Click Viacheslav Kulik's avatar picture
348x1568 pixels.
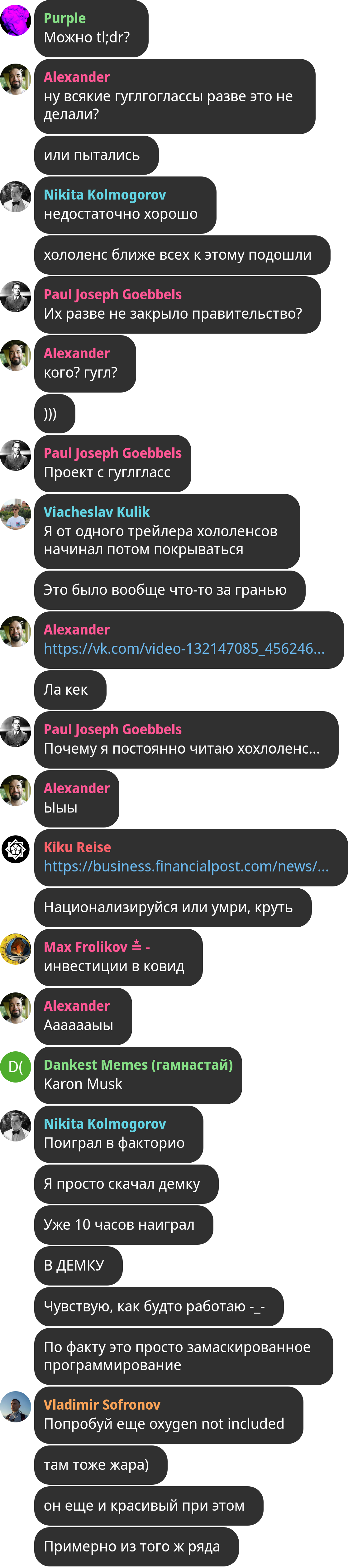[16, 514]
